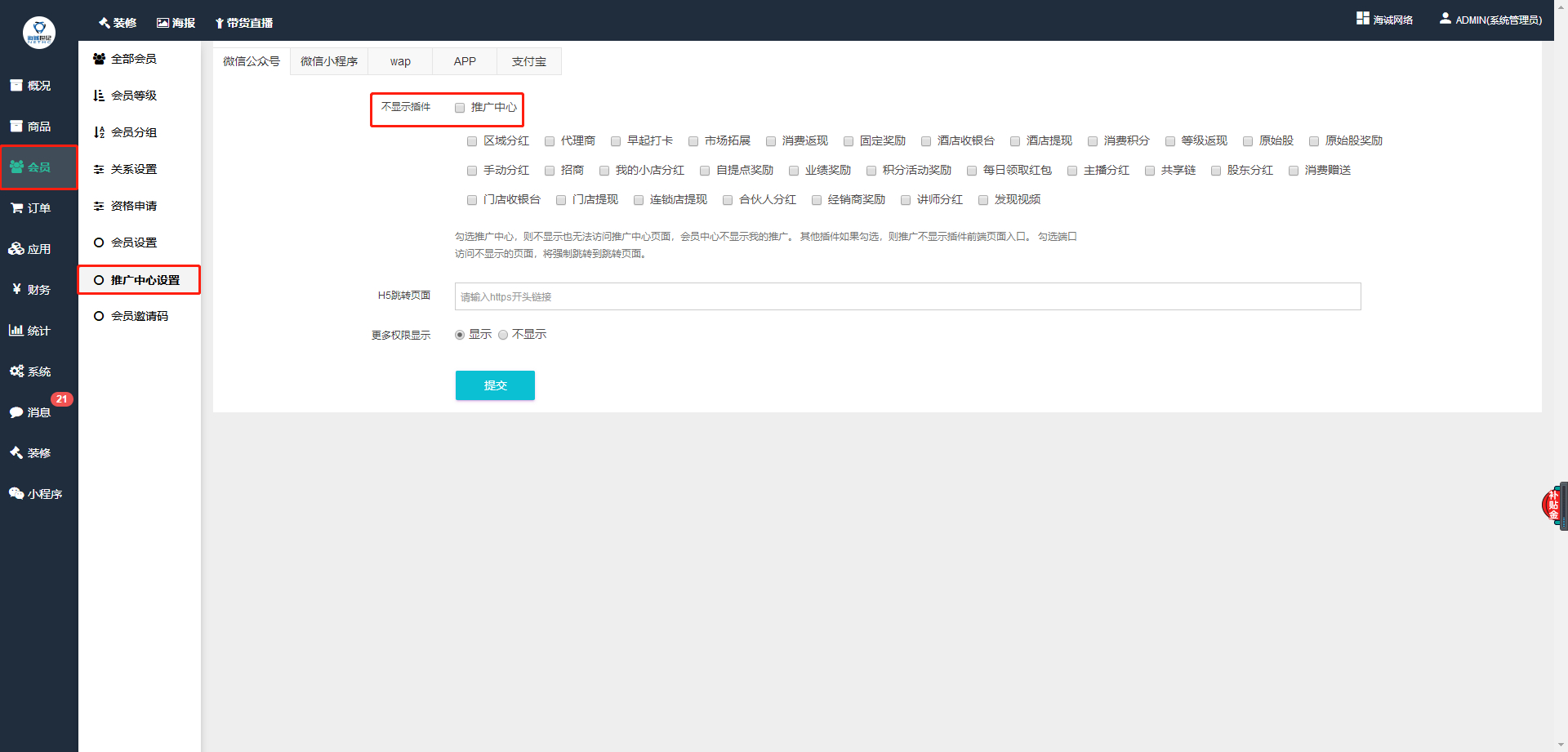Viewport: 1568px width, 752px height.
Task: Click the 提交 submit button
Action: [495, 385]
